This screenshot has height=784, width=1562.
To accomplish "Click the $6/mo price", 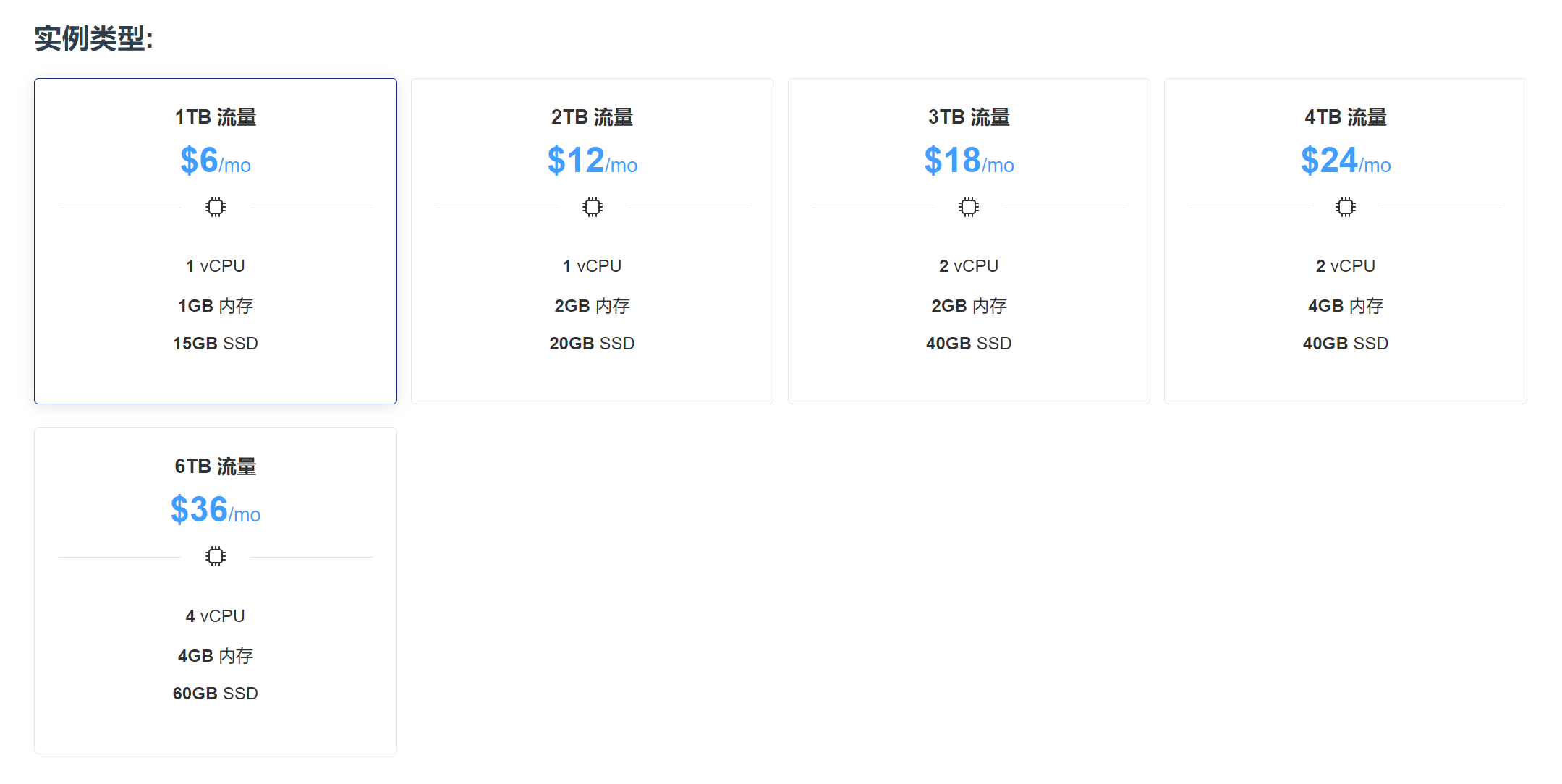I will point(216,161).
